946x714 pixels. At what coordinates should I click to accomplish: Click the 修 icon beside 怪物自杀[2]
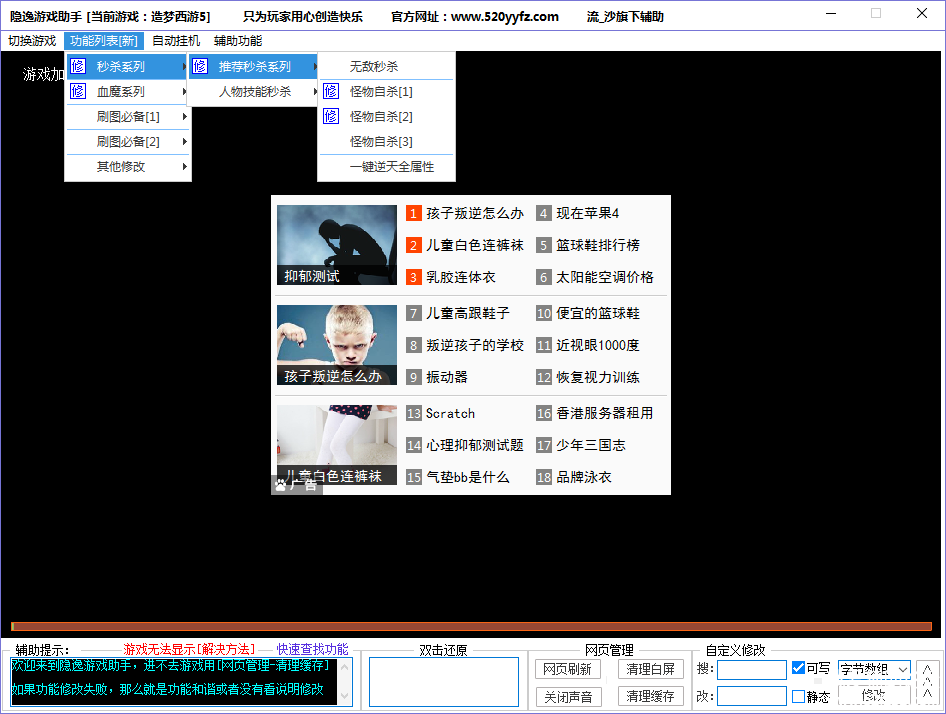(331, 117)
